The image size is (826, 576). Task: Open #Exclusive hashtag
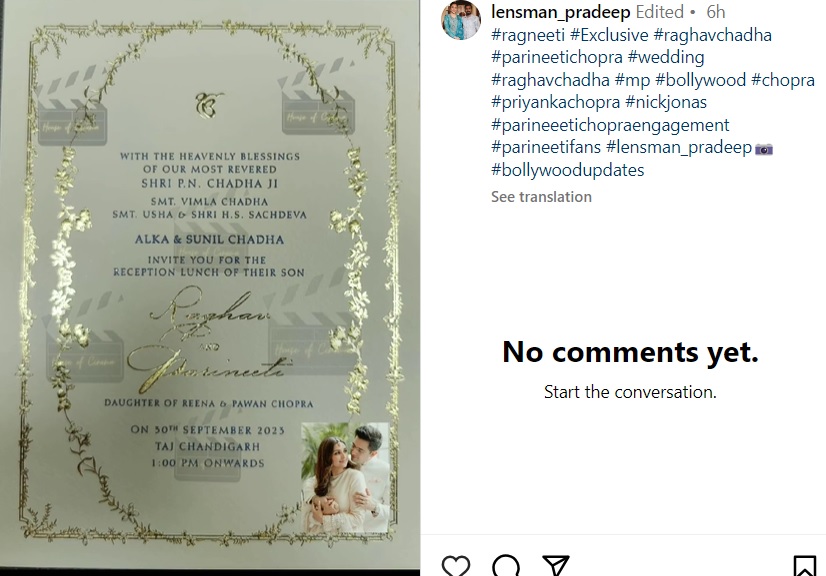point(609,35)
